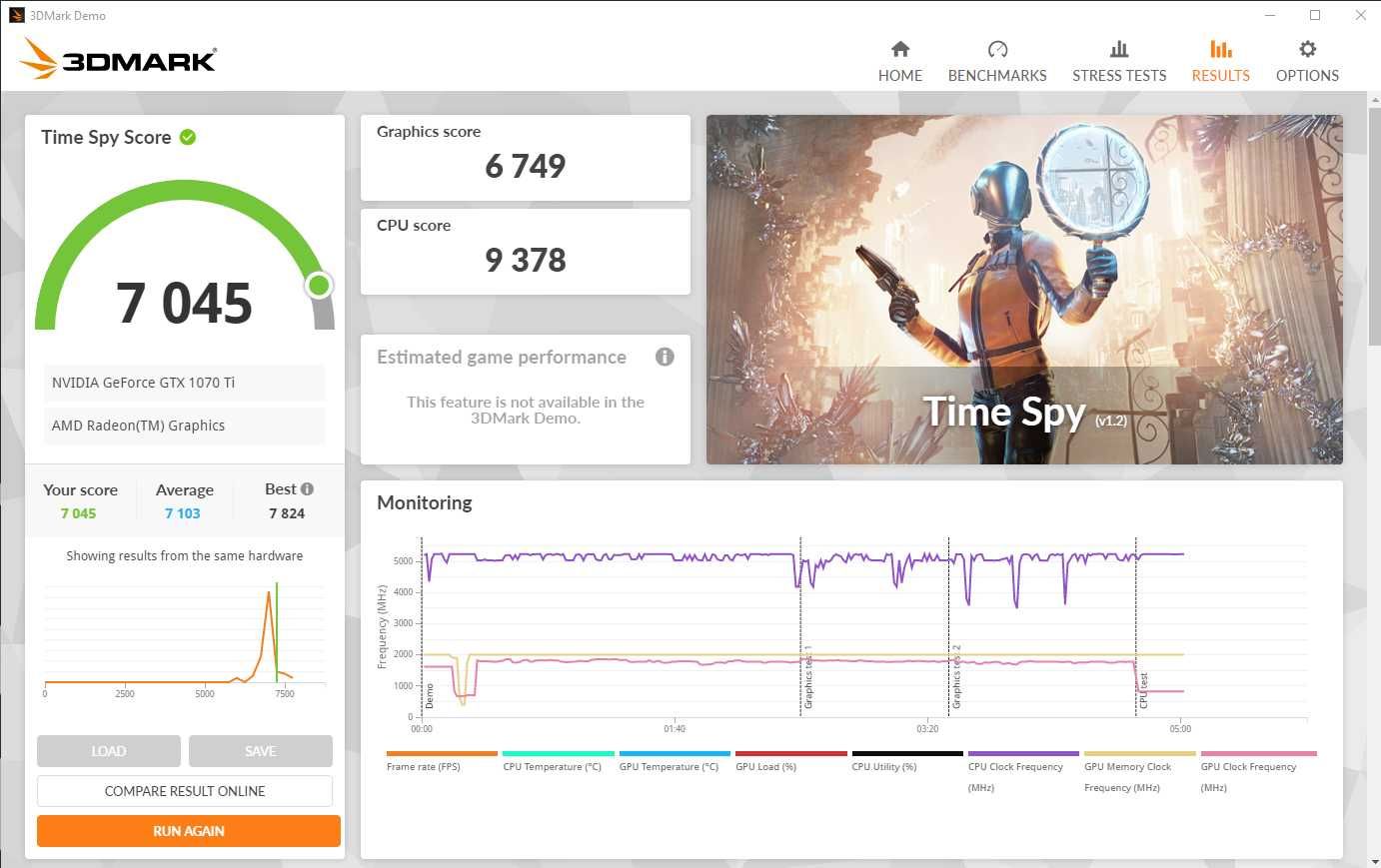Toggle GPU Temperature legend entry
The width and height of the screenshot is (1381, 868).
[x=675, y=761]
